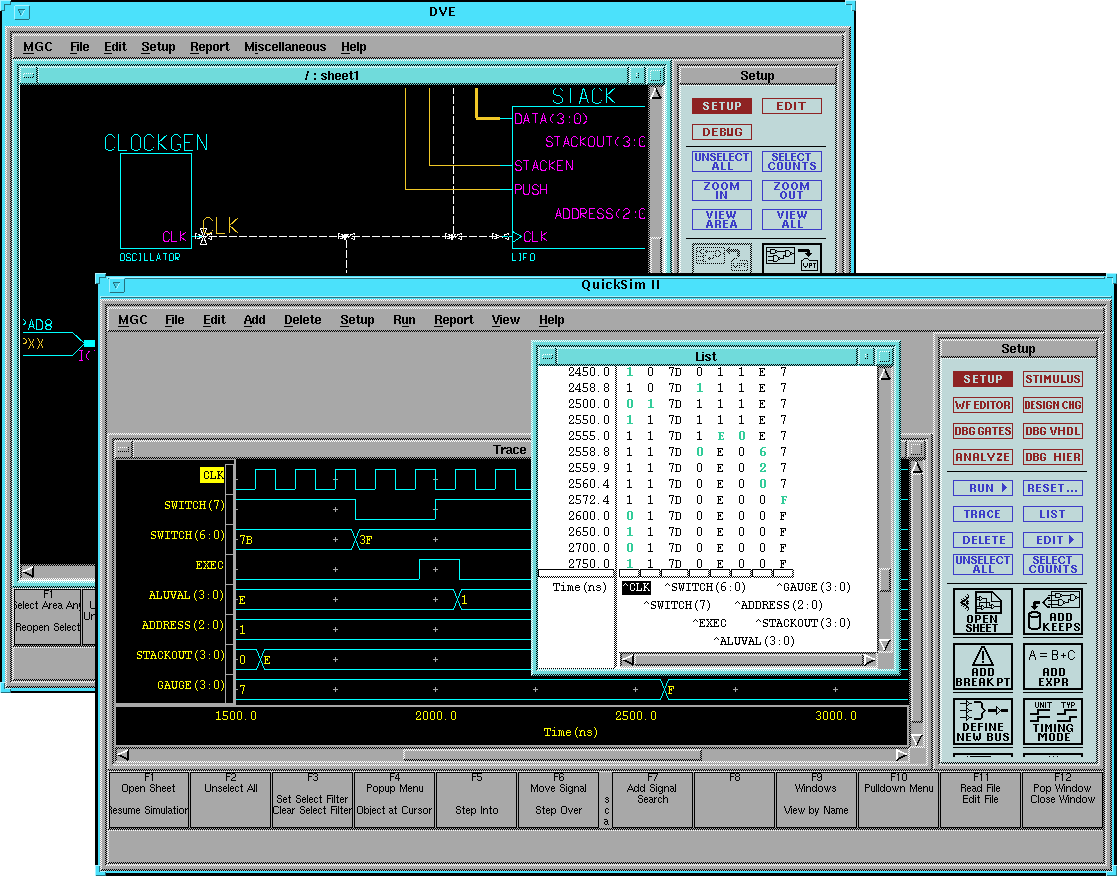Click the List window vertical scrollbar thumb
Image resolution: width=1117 pixels, height=876 pixels.
pos(885,580)
